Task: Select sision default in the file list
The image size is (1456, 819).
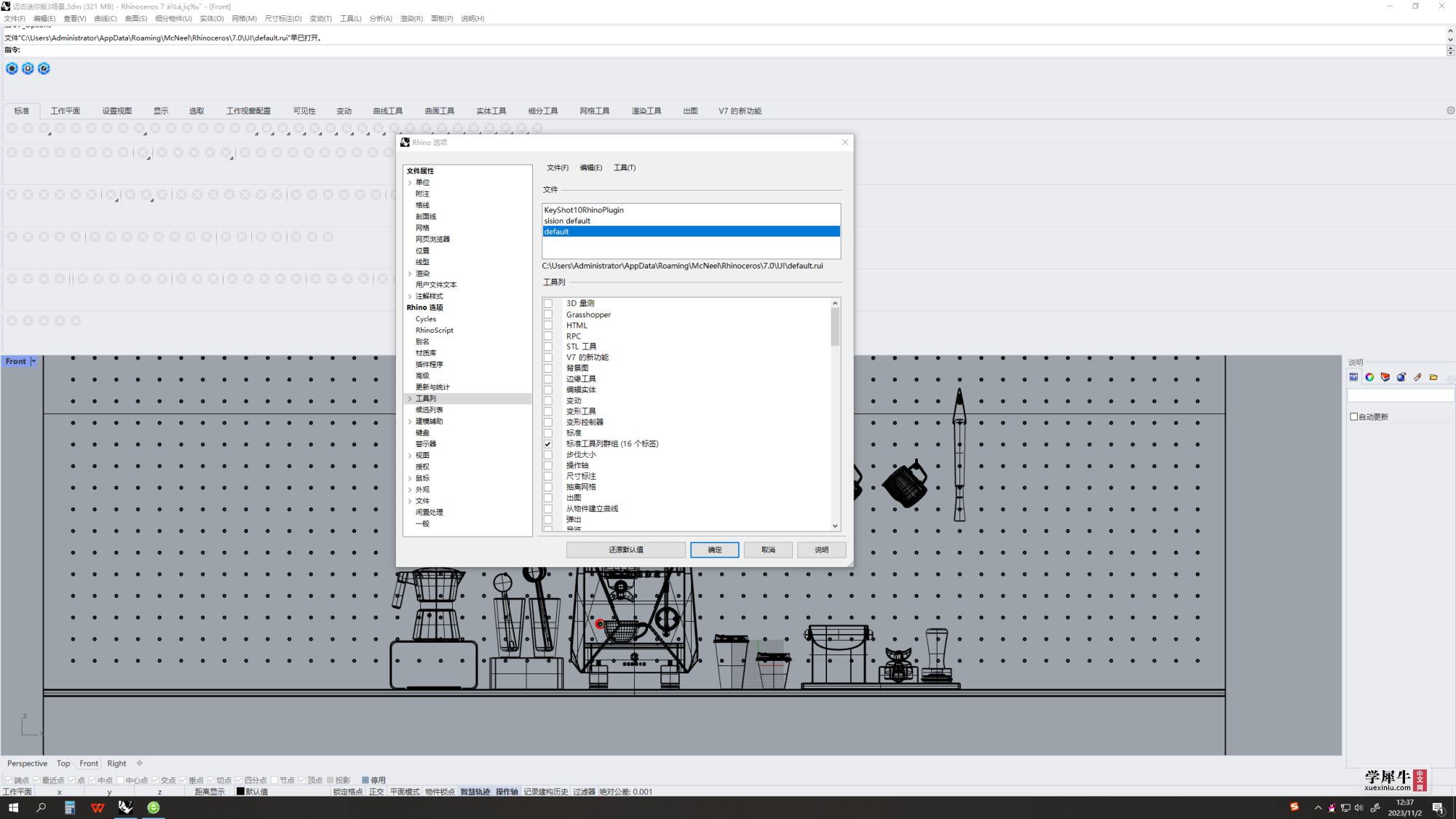Action: coord(691,221)
